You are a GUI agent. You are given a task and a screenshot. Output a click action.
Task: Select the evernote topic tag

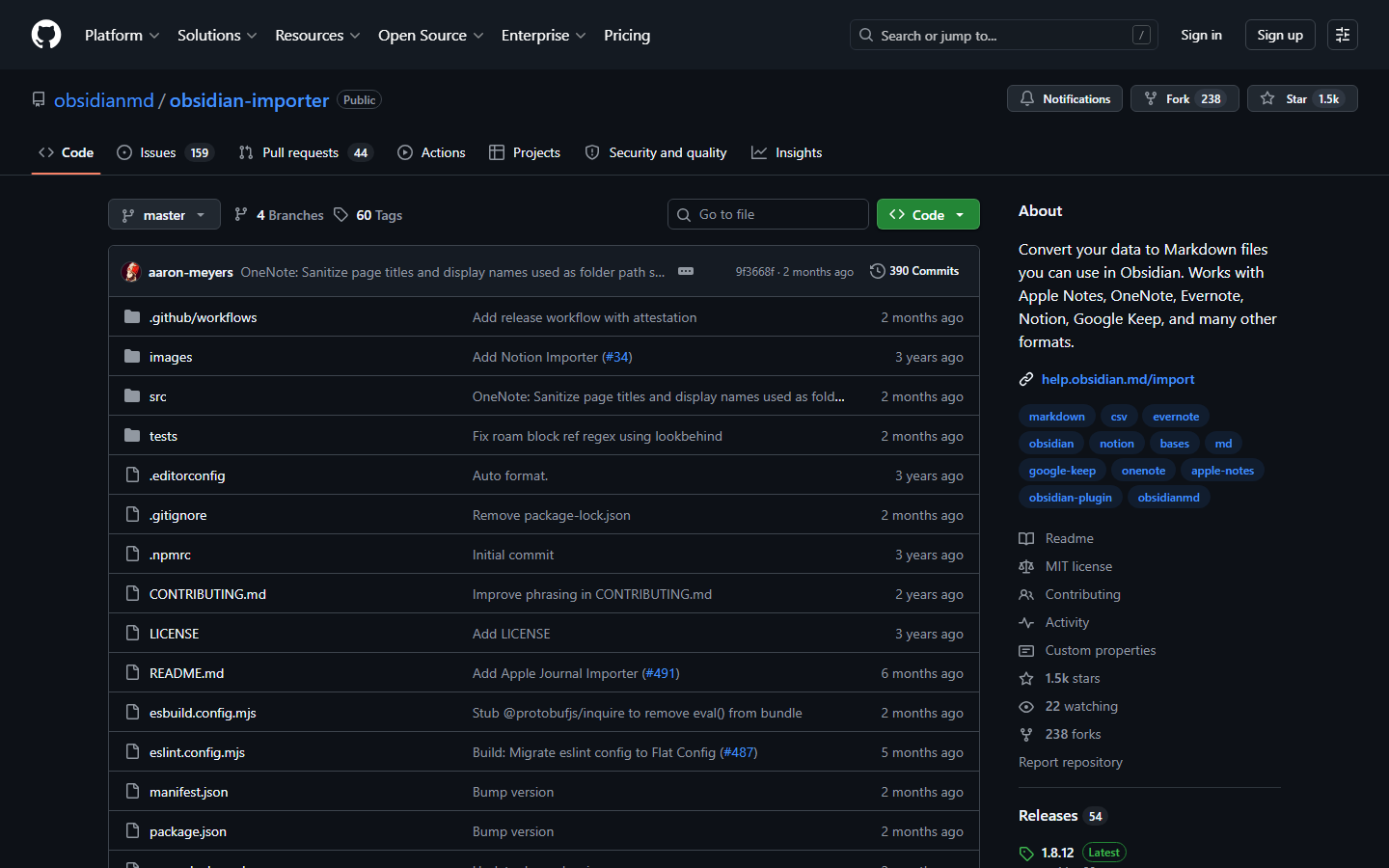click(1176, 417)
